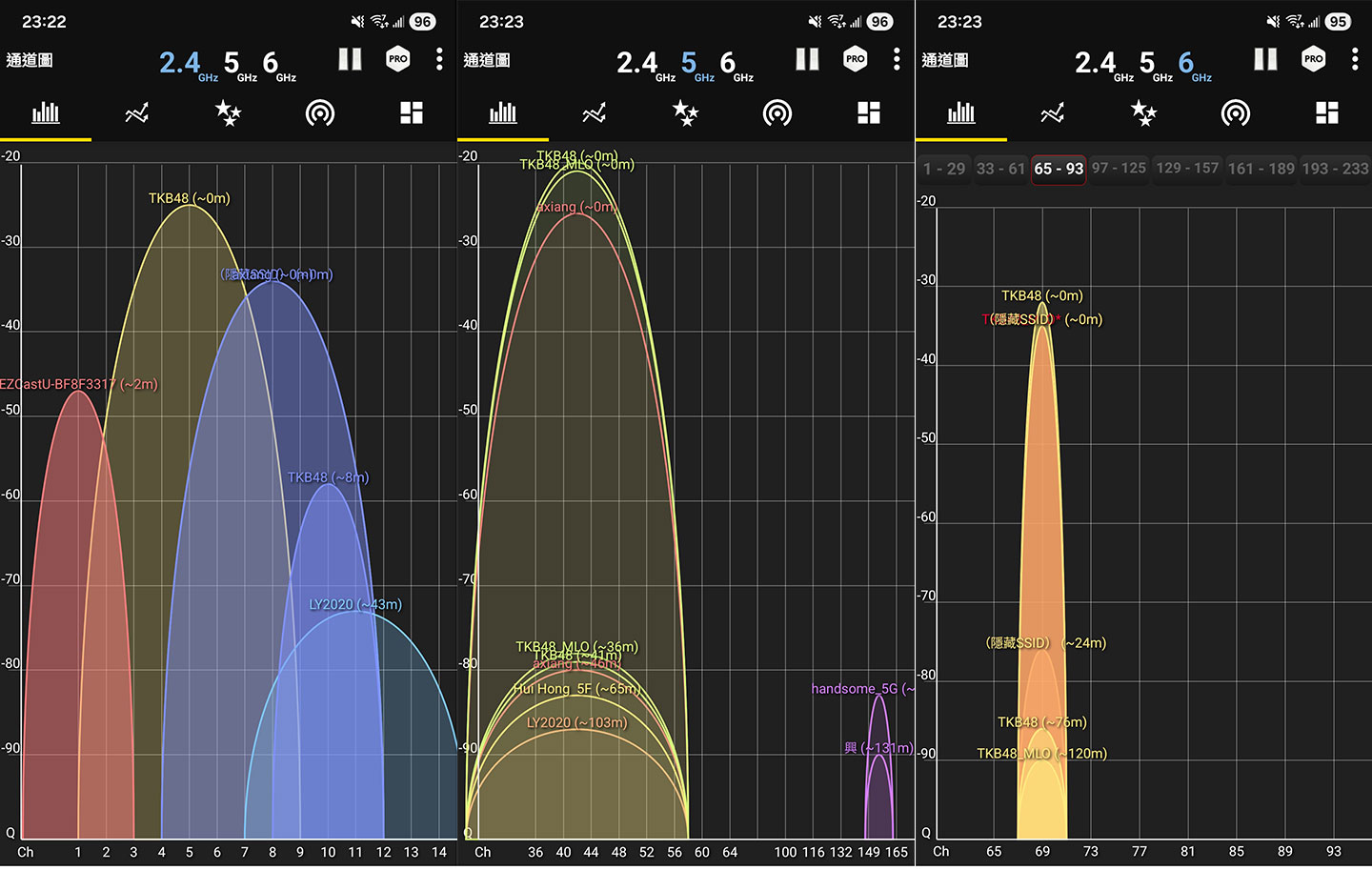This screenshot has height=870, width=1372.
Task: Open overflow menu on the 6 GHz screen
Action: click(1354, 60)
